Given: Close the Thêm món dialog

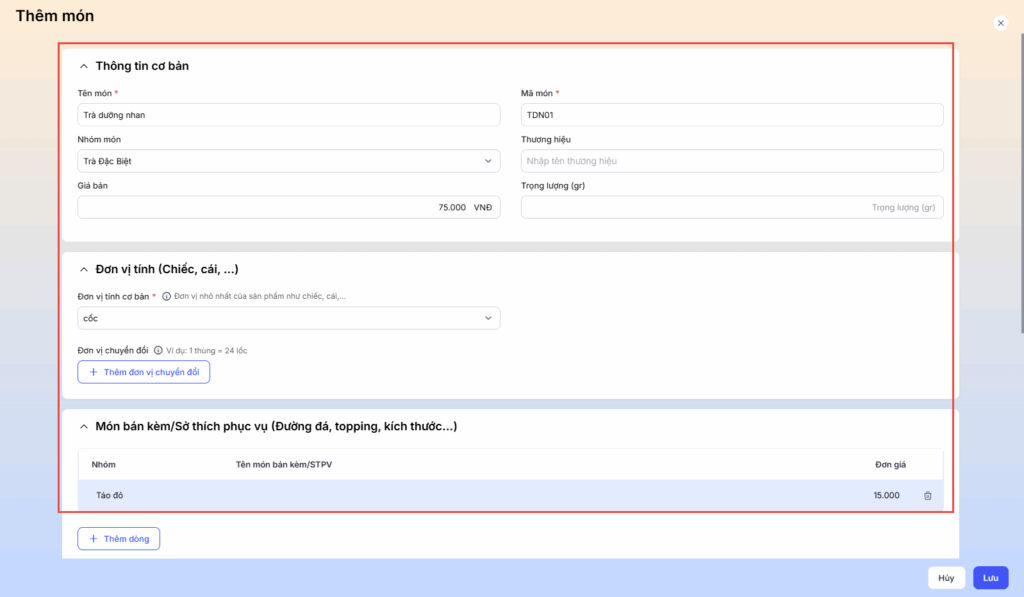Looking at the screenshot, I should (1000, 22).
